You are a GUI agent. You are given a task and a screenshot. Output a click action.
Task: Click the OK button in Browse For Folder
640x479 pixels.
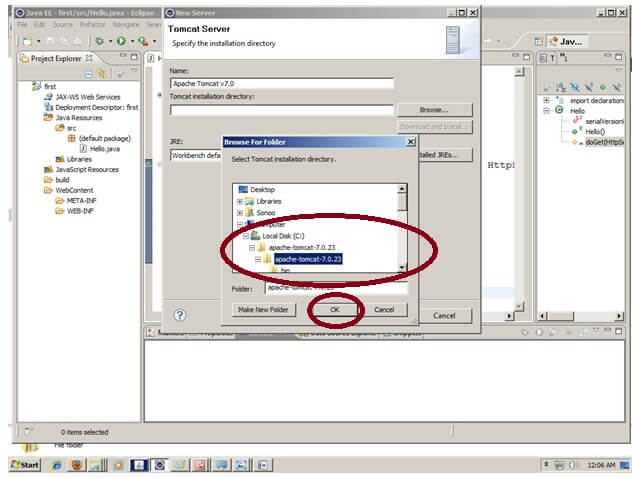[x=335, y=310]
